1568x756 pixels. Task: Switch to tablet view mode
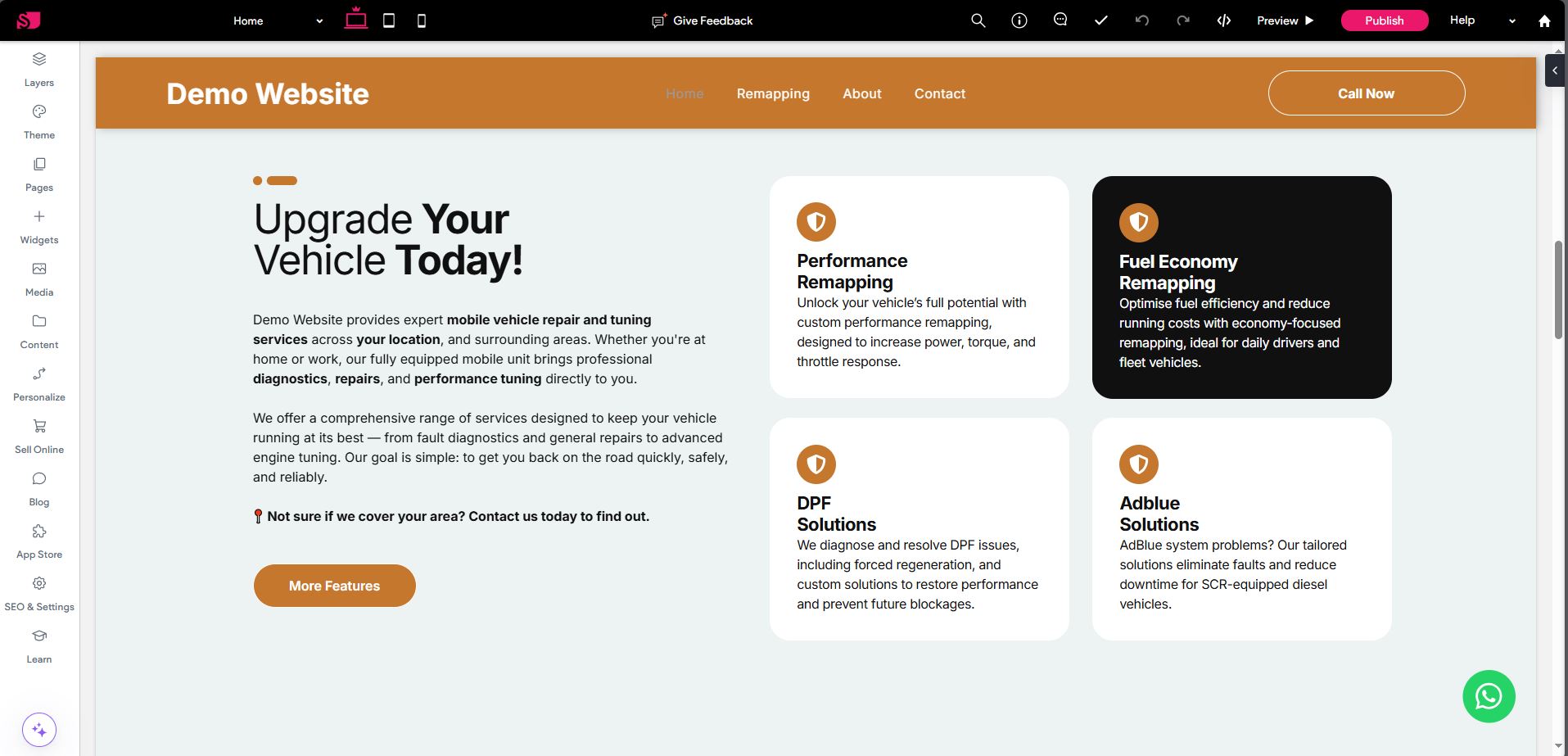pyautogui.click(x=389, y=20)
